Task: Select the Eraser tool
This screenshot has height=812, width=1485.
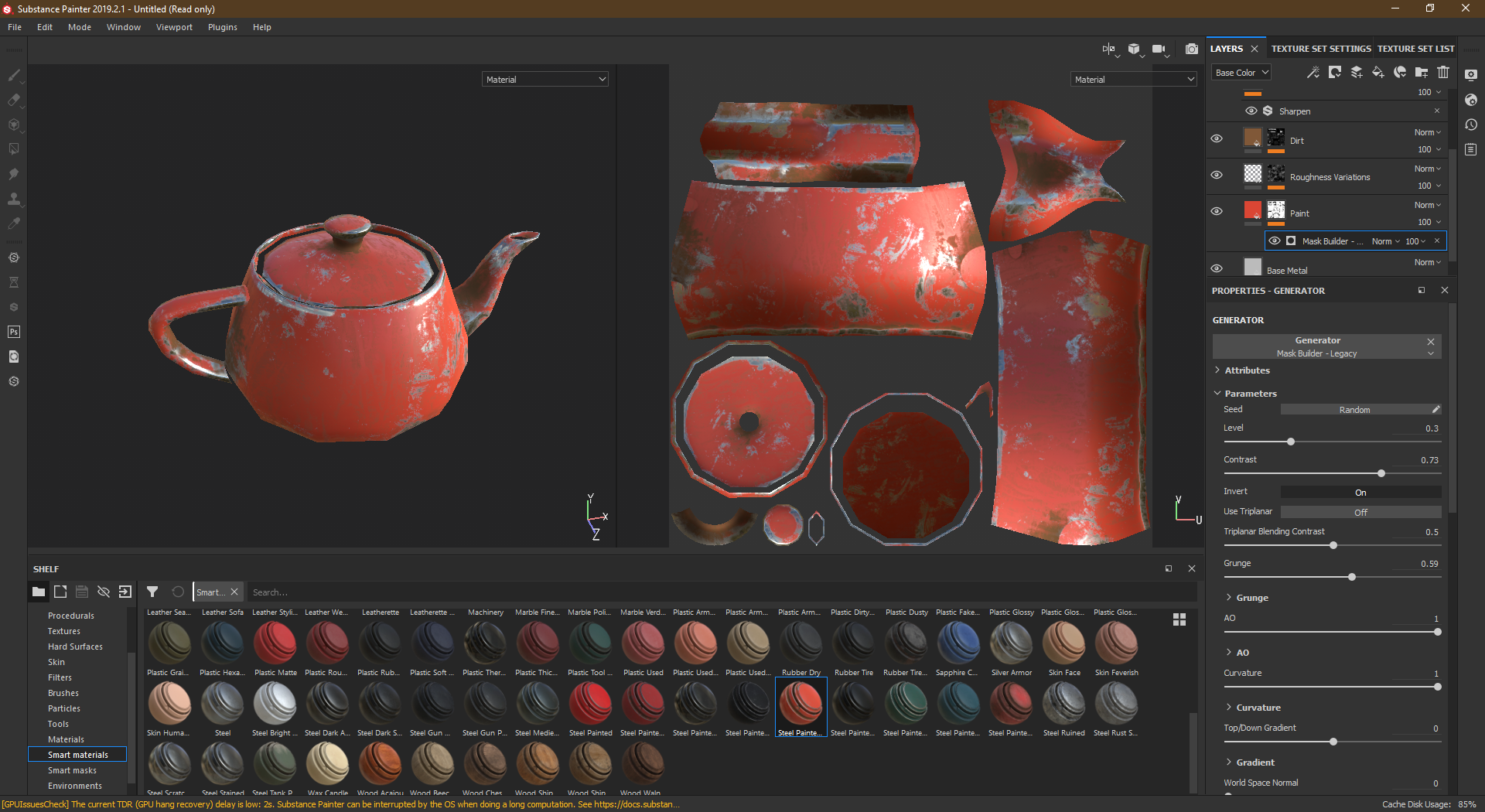Action: pyautogui.click(x=14, y=100)
